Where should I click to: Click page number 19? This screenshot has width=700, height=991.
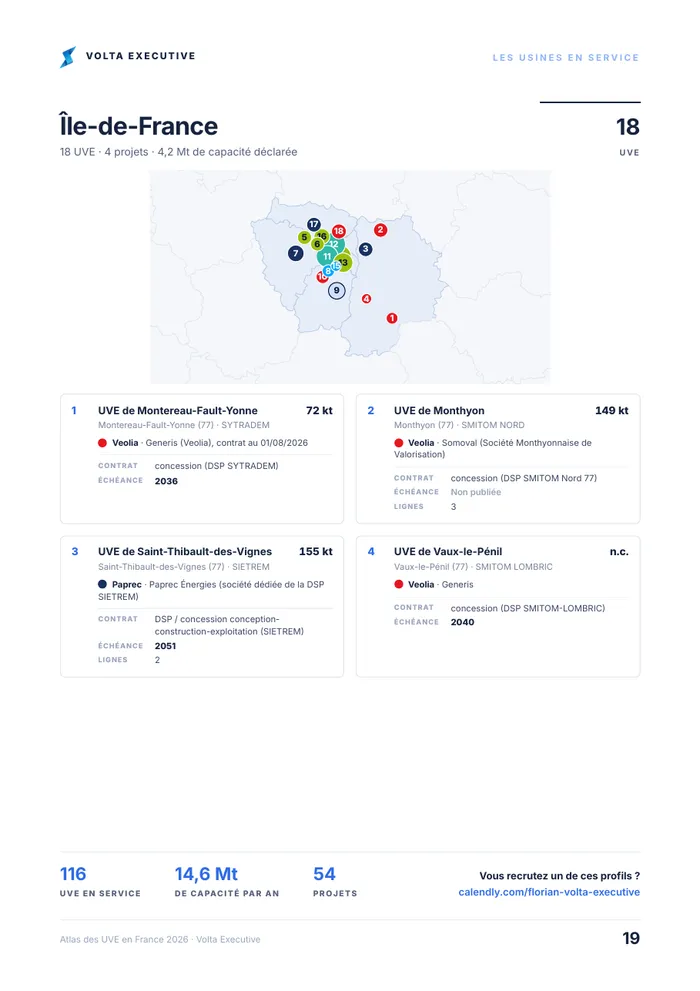tap(631, 939)
